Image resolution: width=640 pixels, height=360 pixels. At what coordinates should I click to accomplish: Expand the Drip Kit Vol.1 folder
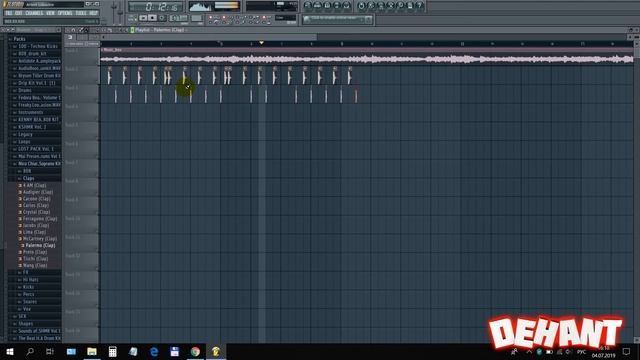[36, 83]
